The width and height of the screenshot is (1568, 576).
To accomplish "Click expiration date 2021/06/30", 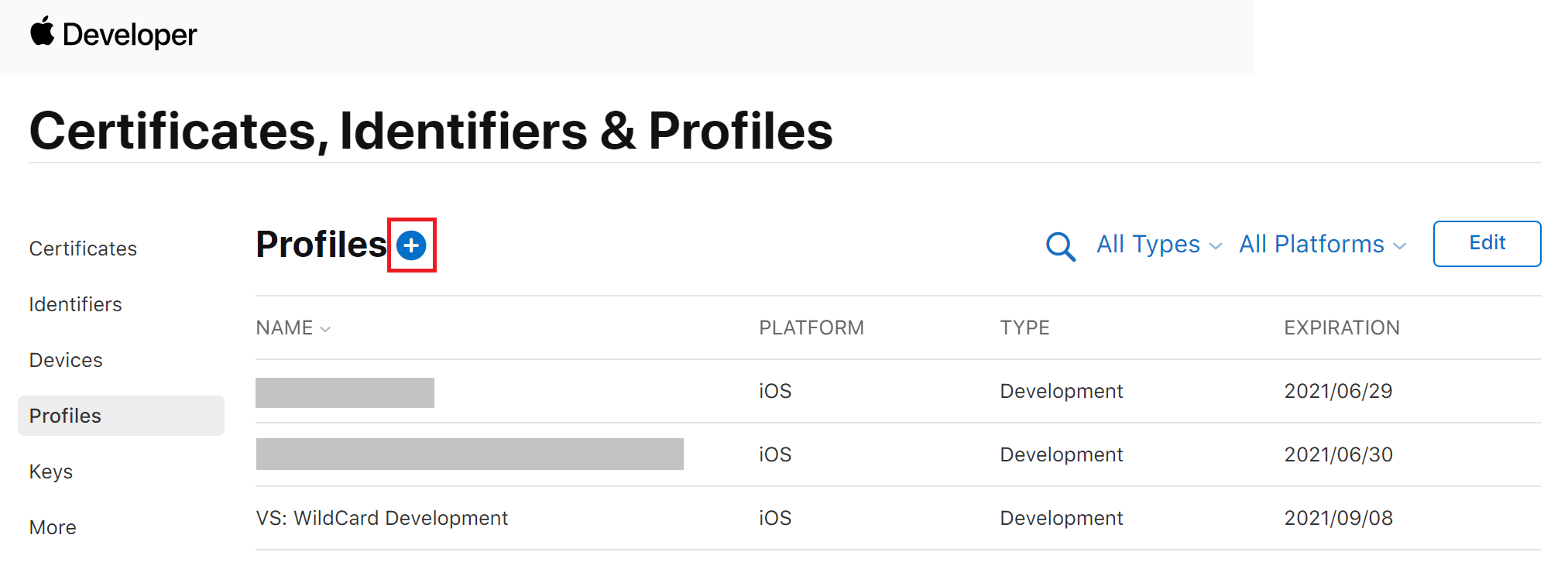I will (1338, 454).
